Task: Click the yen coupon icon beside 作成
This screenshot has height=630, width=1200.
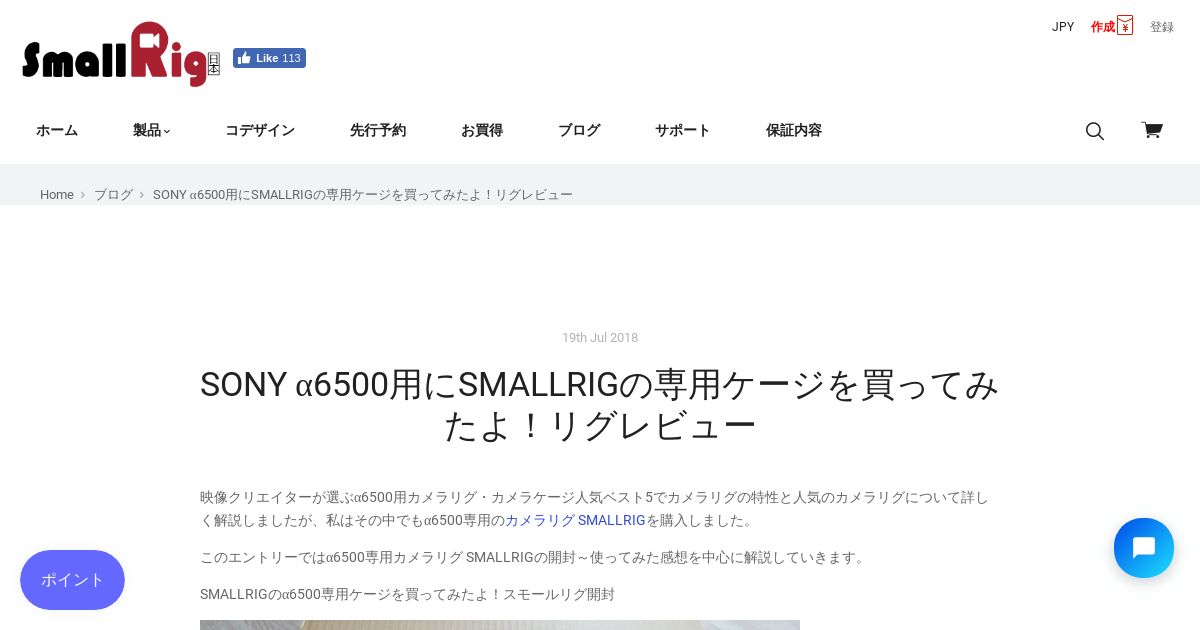Action: [1125, 25]
